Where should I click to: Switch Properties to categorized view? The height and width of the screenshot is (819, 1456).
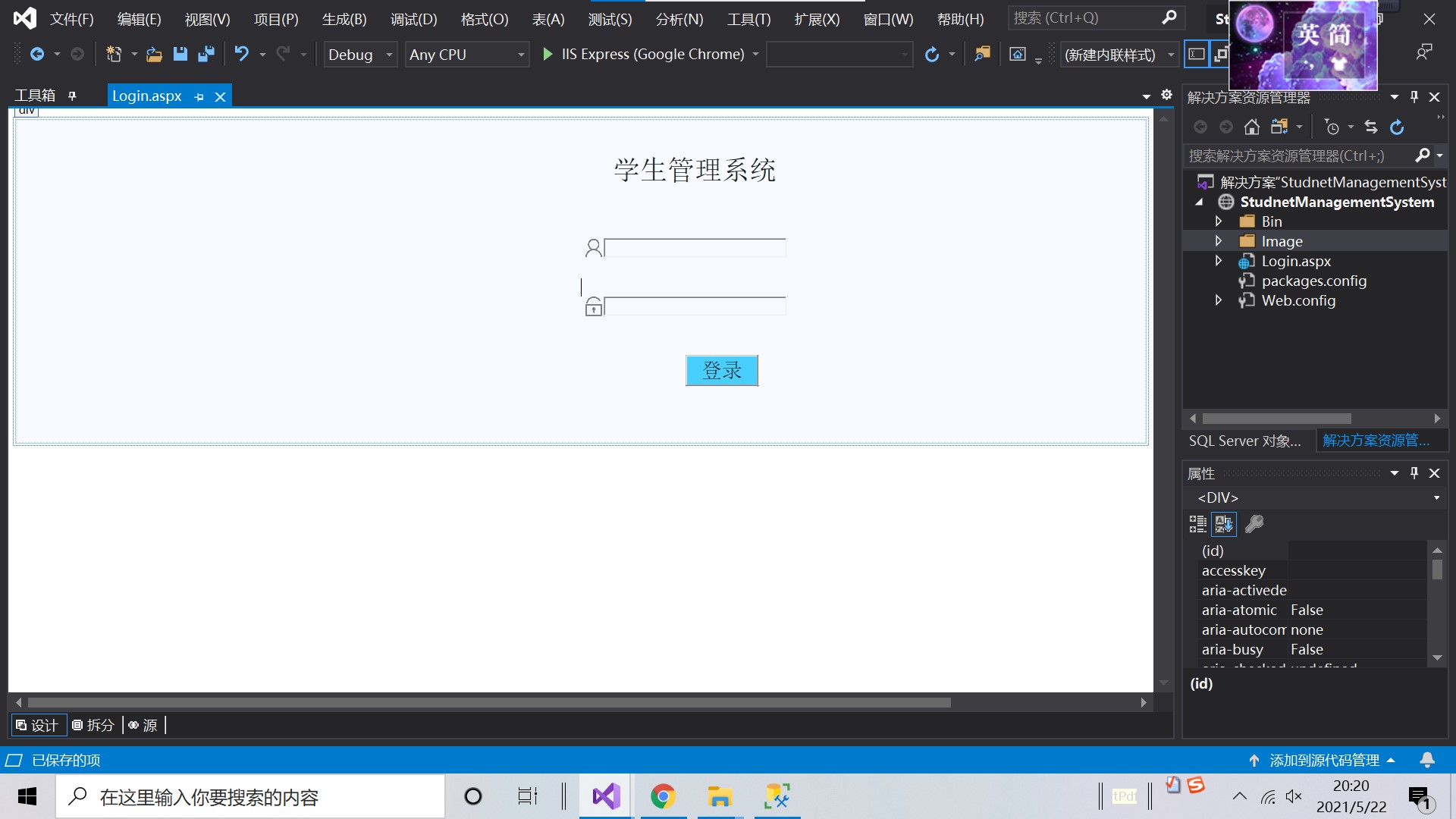click(x=1198, y=524)
